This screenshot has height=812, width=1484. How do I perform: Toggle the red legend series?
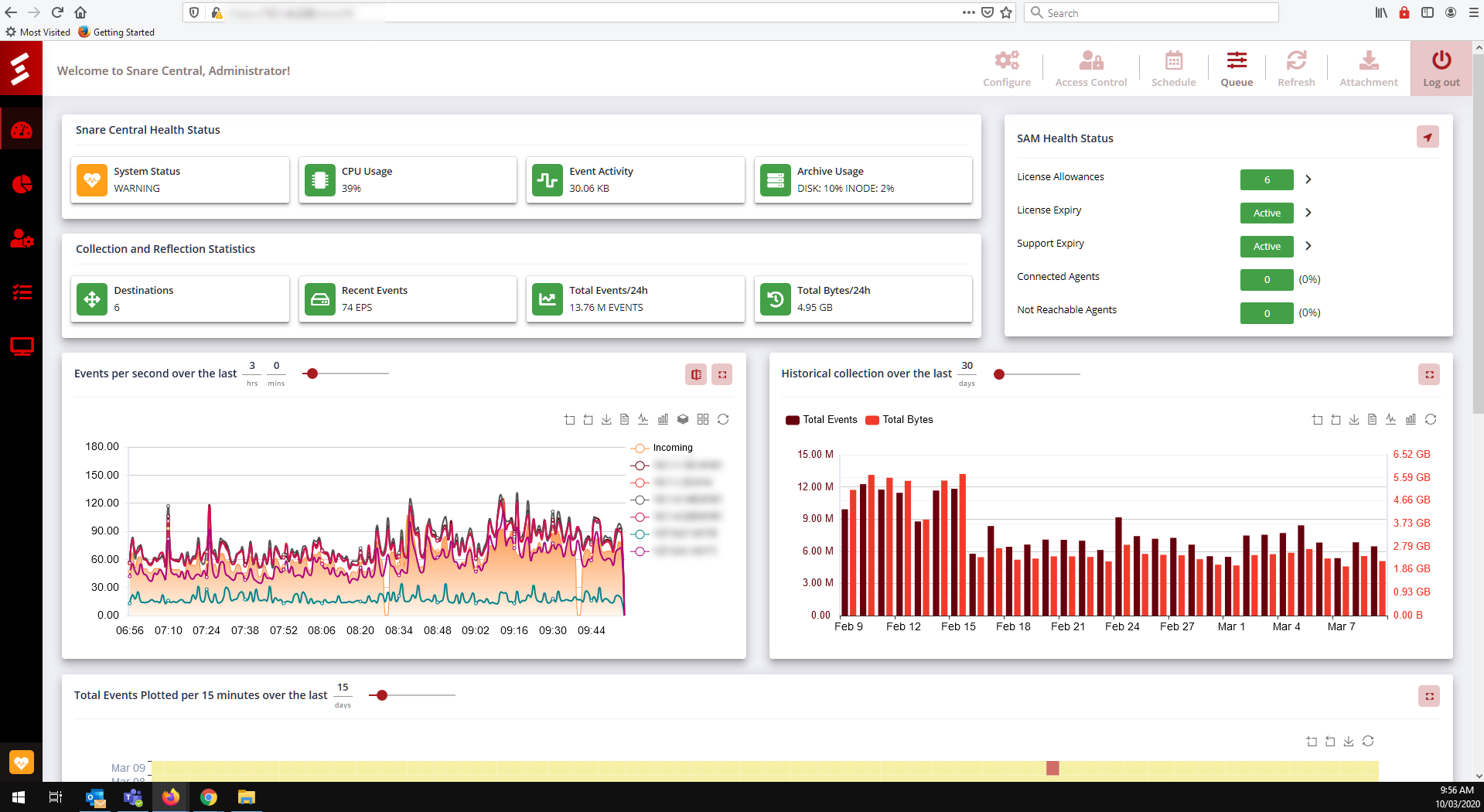(x=671, y=483)
